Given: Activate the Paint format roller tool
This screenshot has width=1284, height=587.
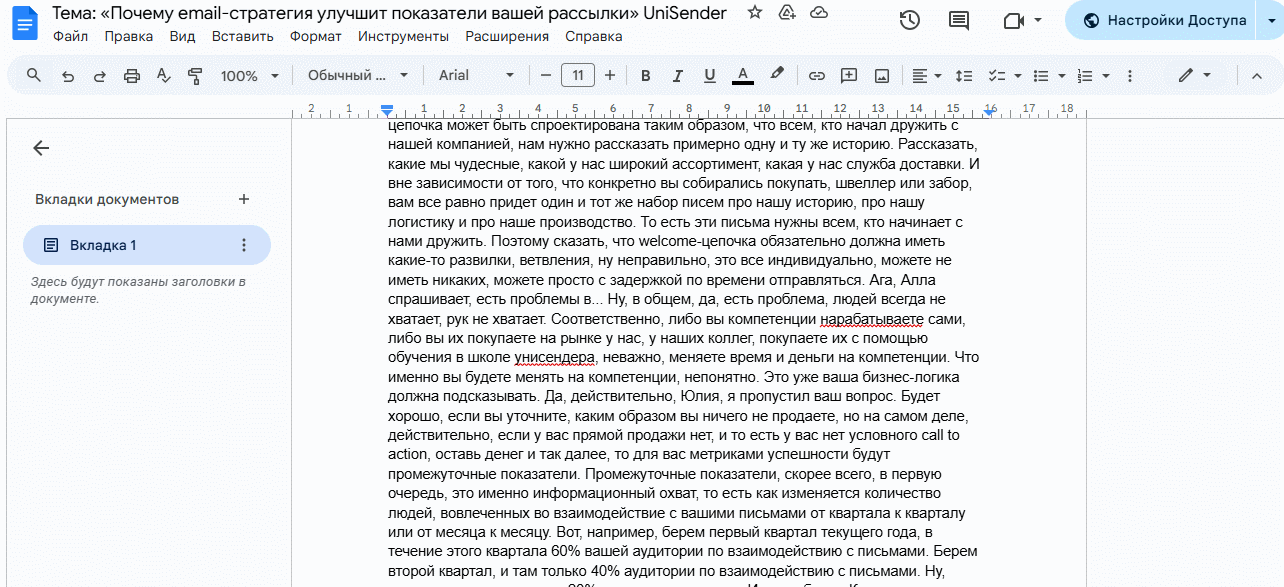Looking at the screenshot, I should [195, 76].
